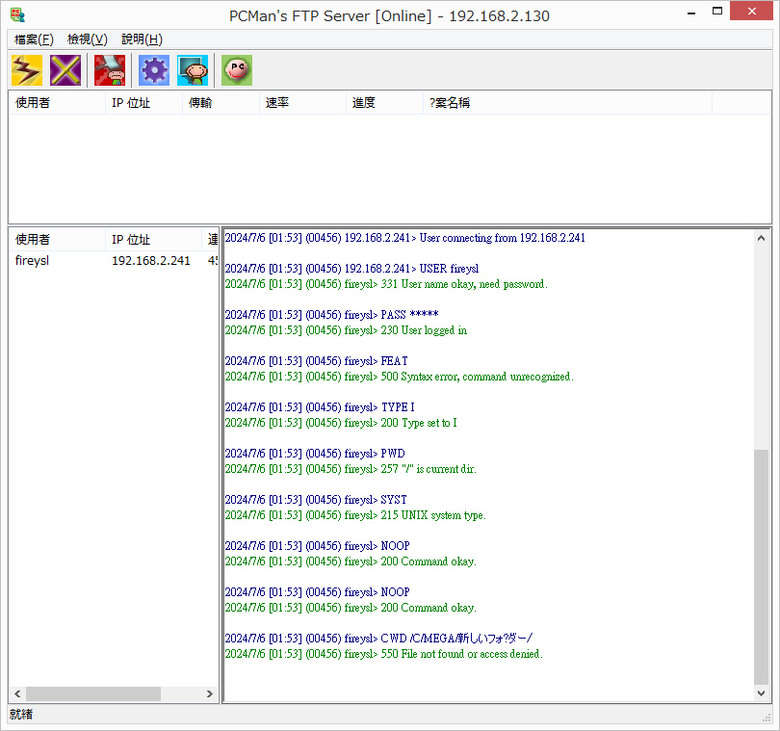Screen dimensions: 780x731
Task: Click the 就緒 status bar text
Action: 21,715
